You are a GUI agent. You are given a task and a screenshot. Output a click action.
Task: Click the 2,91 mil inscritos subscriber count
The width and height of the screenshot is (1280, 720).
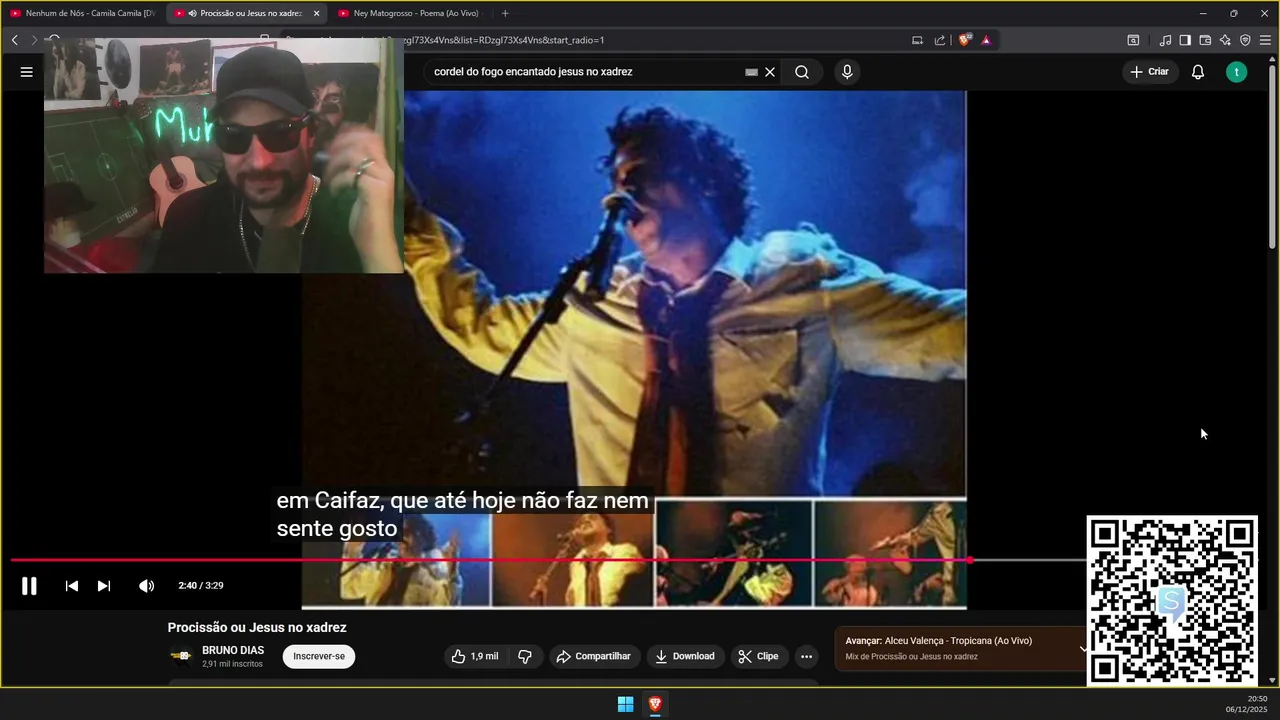(x=232, y=664)
